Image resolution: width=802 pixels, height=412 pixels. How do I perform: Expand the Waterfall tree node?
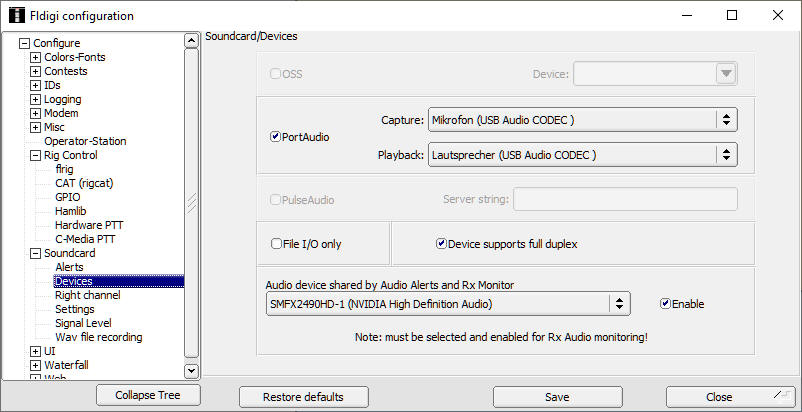click(x=36, y=365)
